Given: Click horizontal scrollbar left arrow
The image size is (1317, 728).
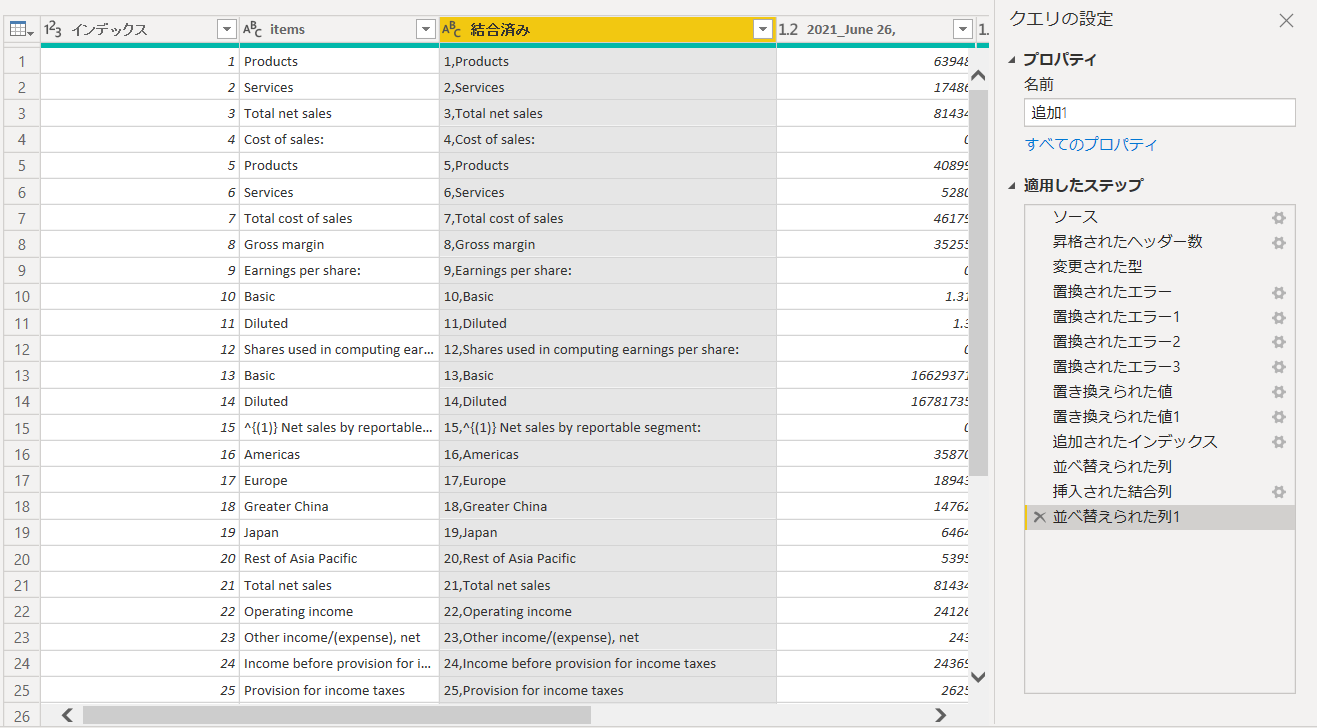Looking at the screenshot, I should [x=67, y=715].
